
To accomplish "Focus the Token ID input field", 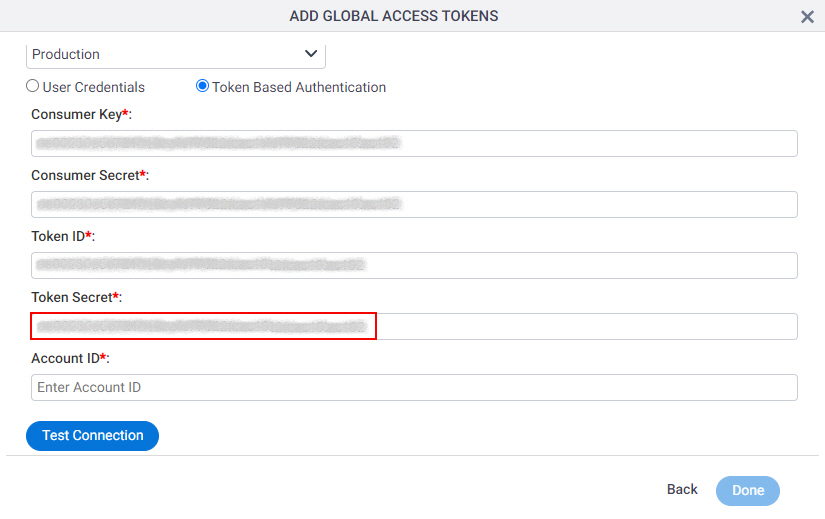I will click(414, 265).
